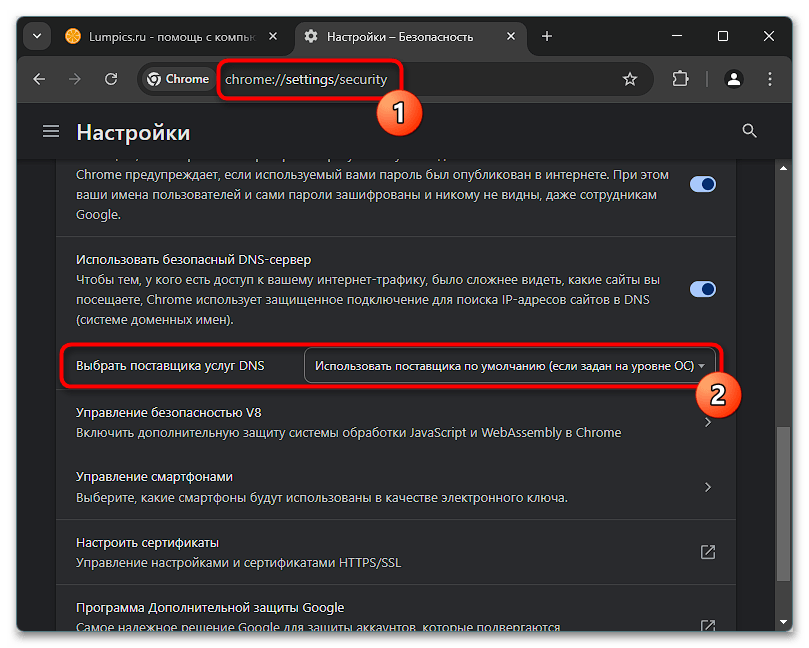Viewport: 809px width, 648px height.
Task: Click Использовать безопасный DNS-сервер heading
Action: pyautogui.click(x=193, y=260)
